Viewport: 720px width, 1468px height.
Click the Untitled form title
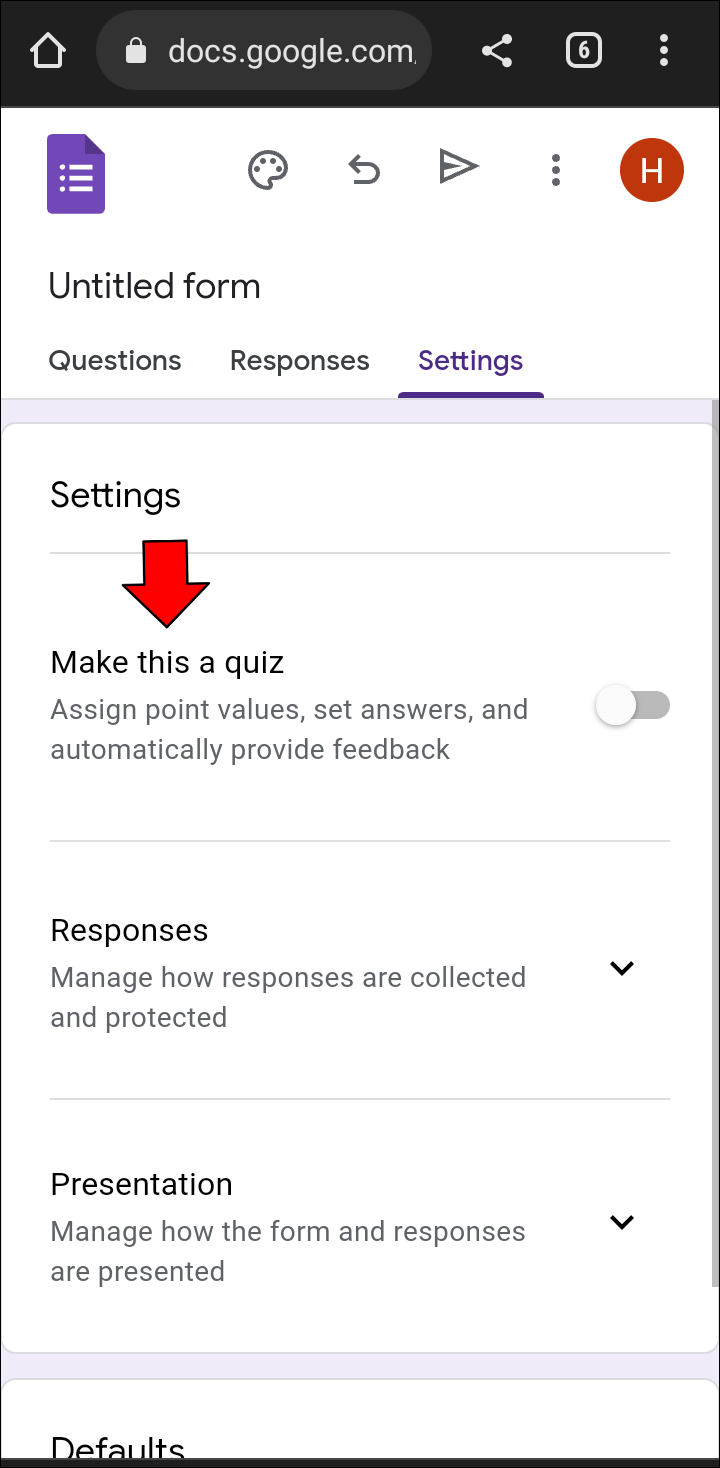click(155, 287)
